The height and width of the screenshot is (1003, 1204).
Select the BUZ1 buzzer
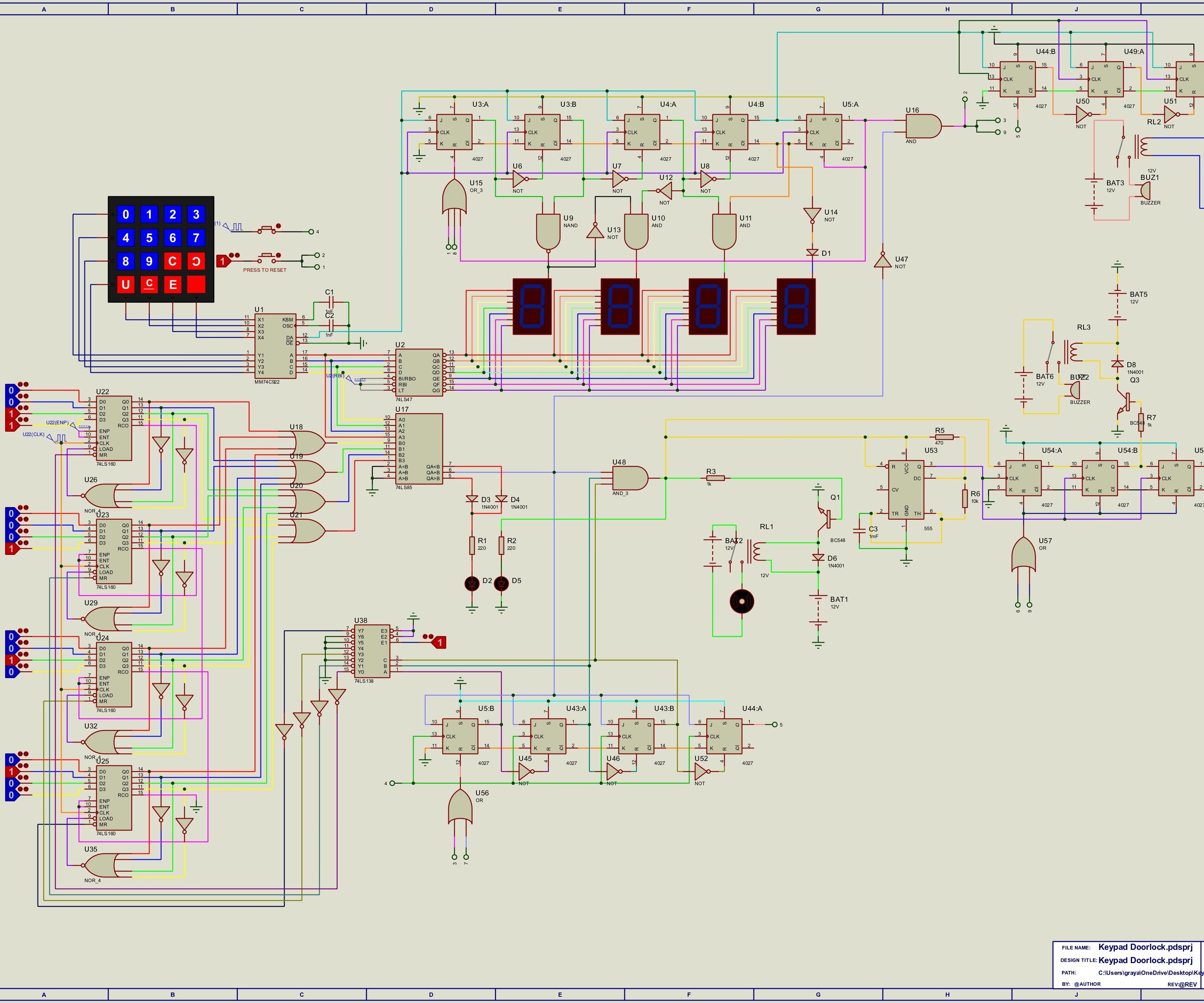pyautogui.click(x=1145, y=191)
